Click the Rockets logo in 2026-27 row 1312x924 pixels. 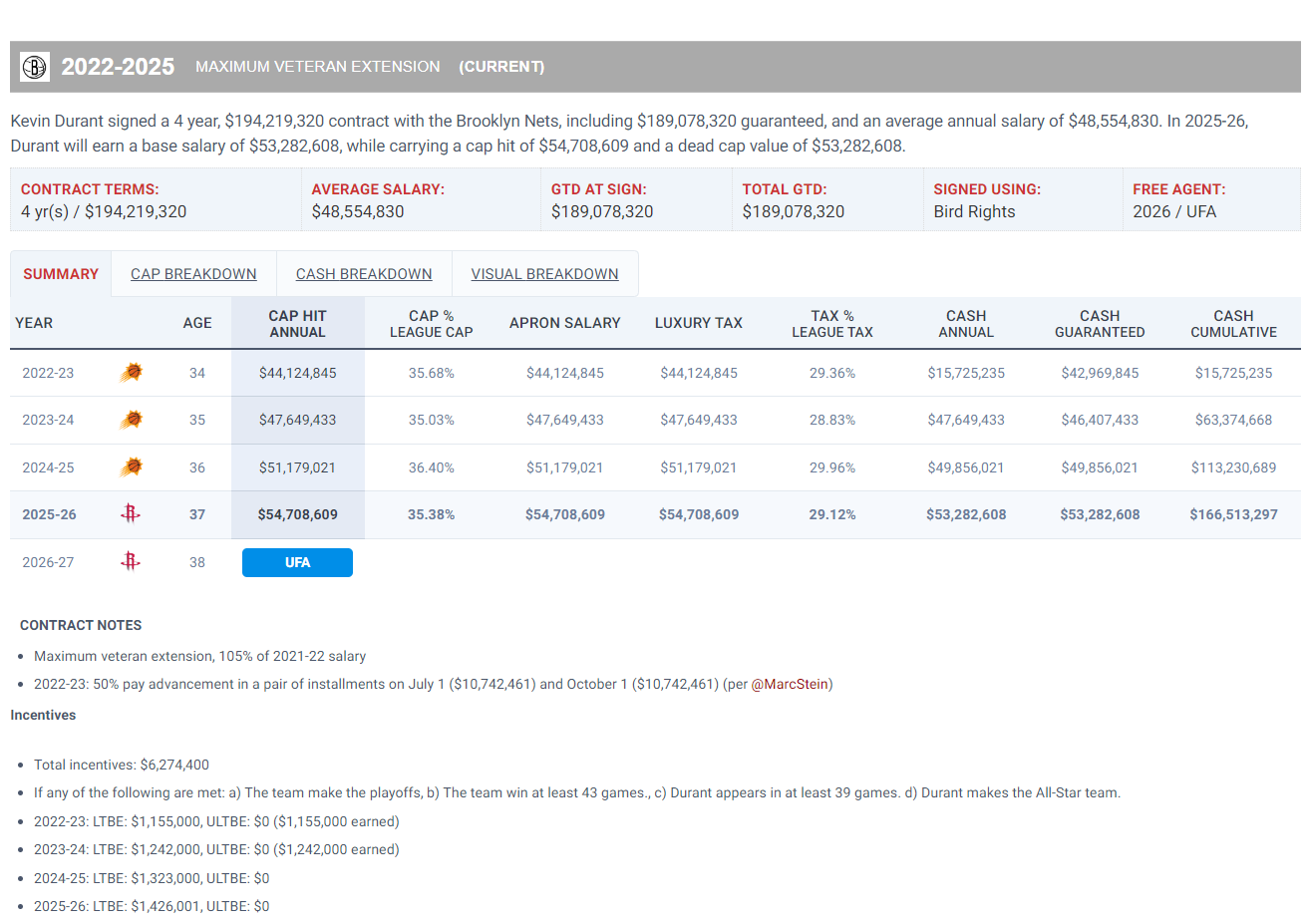(x=131, y=562)
